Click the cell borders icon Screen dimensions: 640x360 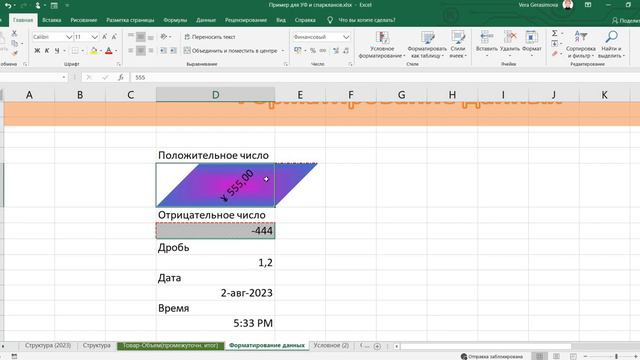75,51
